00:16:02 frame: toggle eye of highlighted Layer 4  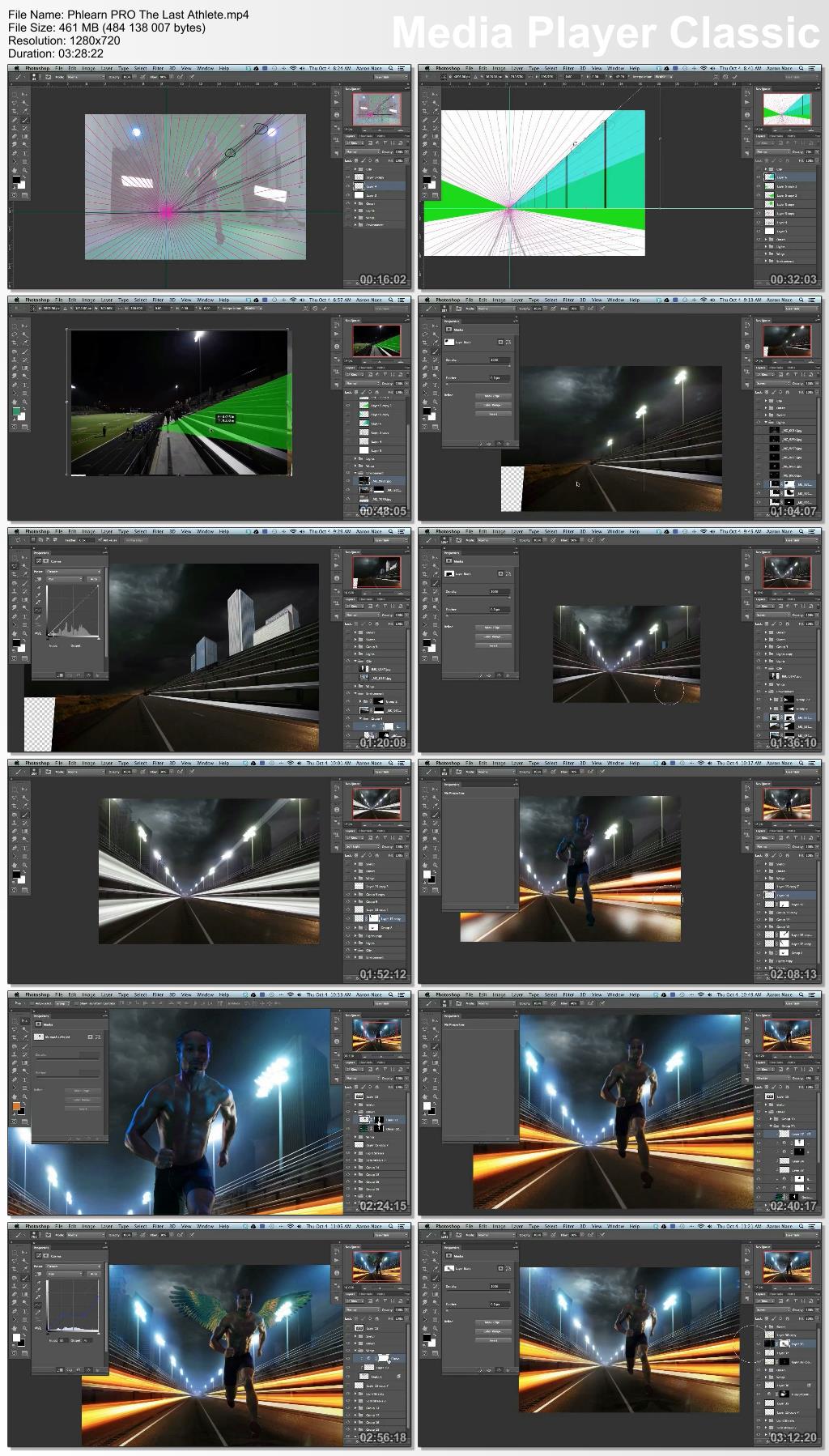(x=348, y=186)
